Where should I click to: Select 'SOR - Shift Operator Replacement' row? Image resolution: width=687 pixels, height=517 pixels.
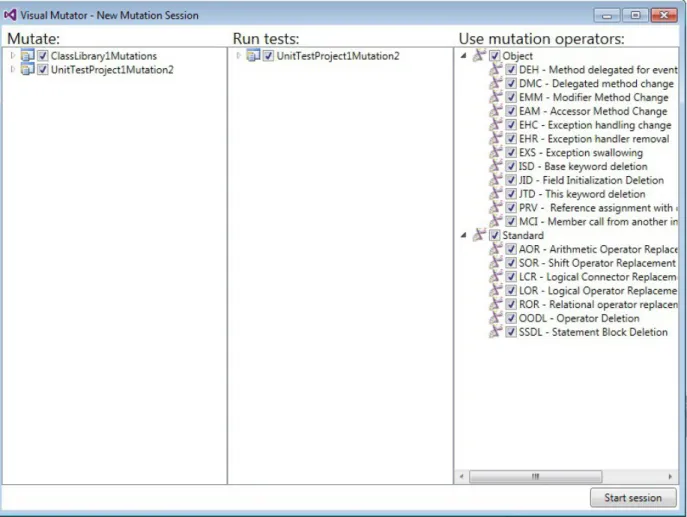597,263
